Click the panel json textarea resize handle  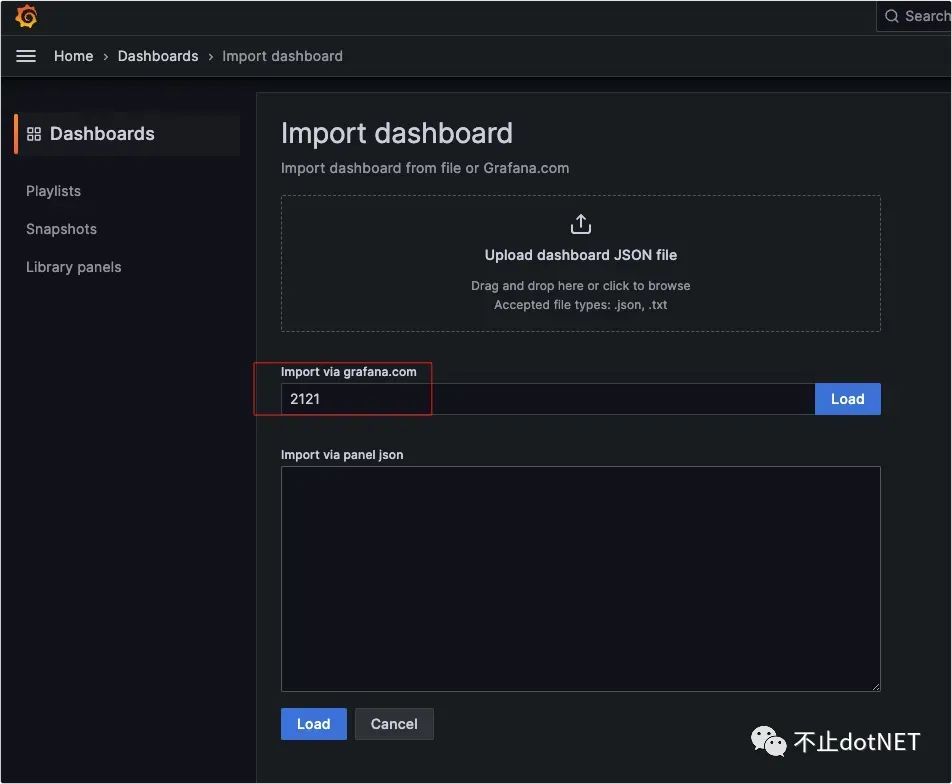(875, 686)
